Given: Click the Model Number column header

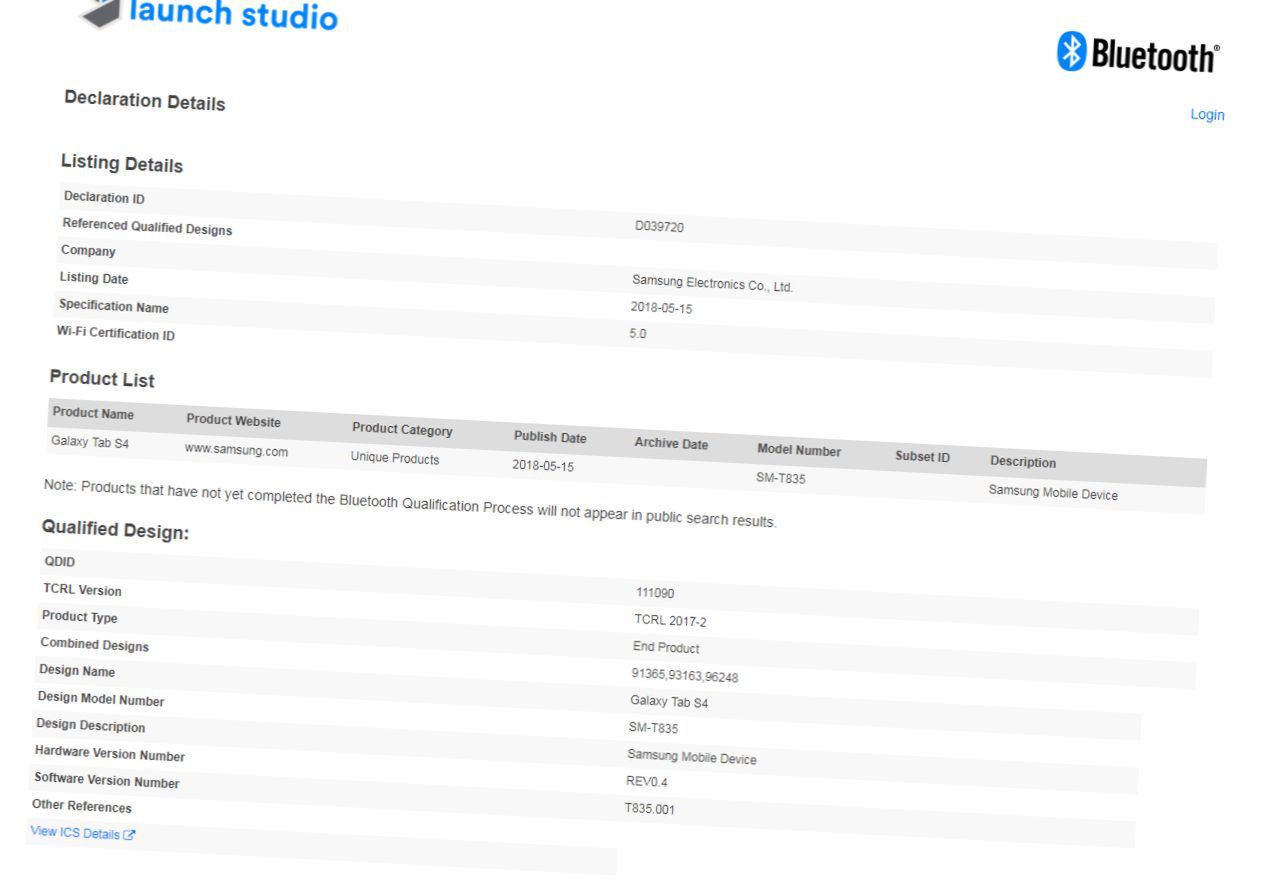Looking at the screenshot, I should tap(799, 450).
